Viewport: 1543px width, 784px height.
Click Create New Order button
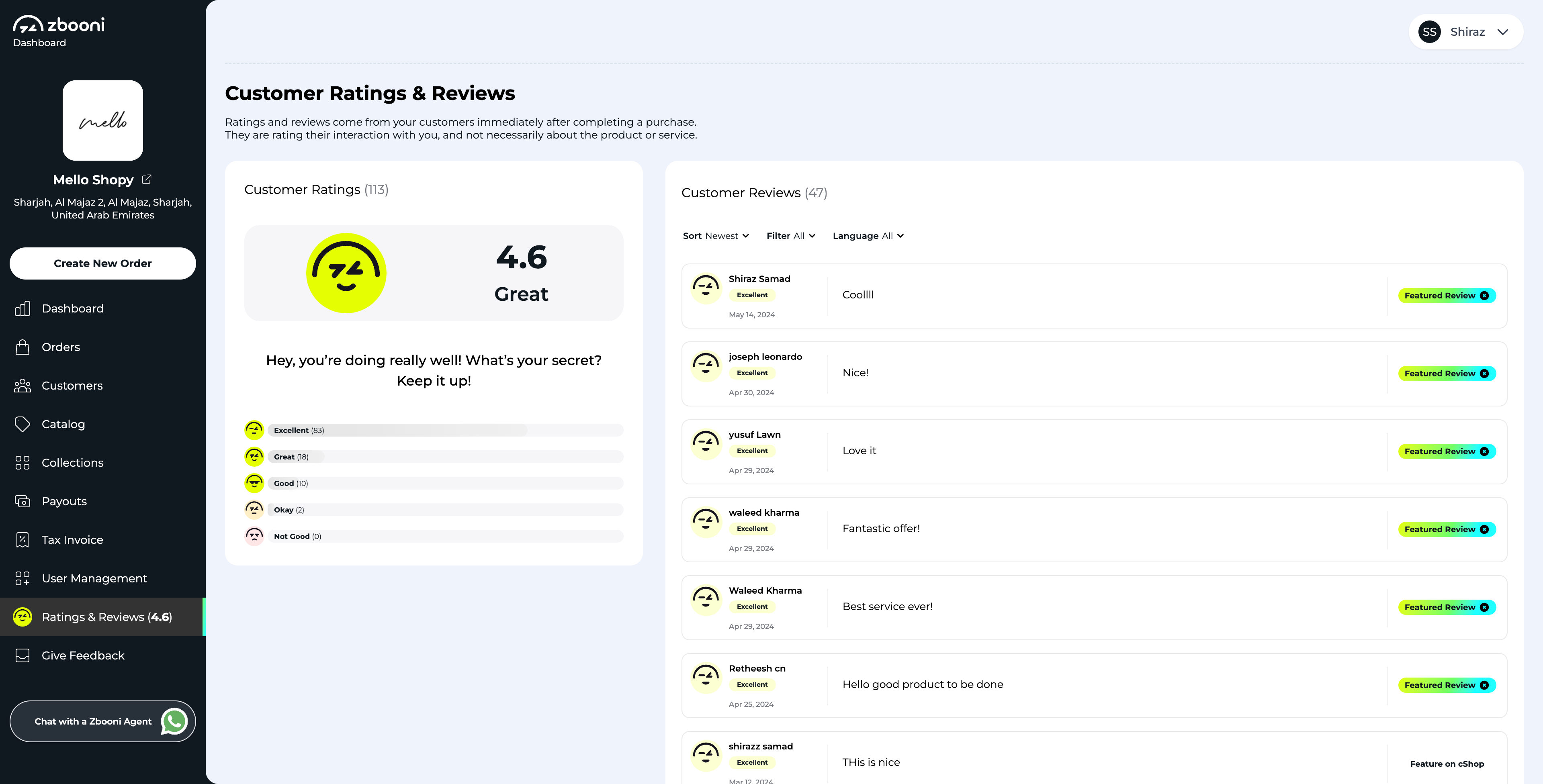point(102,263)
